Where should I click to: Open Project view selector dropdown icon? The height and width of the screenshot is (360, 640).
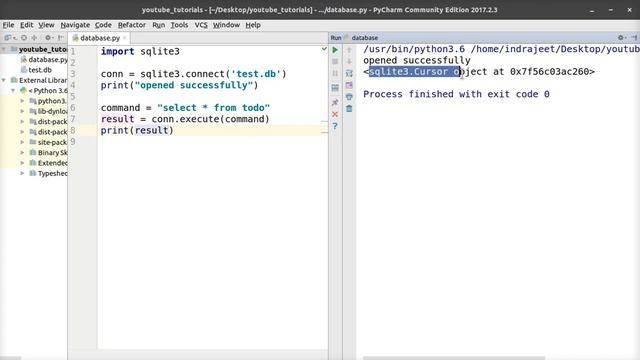click(10, 38)
